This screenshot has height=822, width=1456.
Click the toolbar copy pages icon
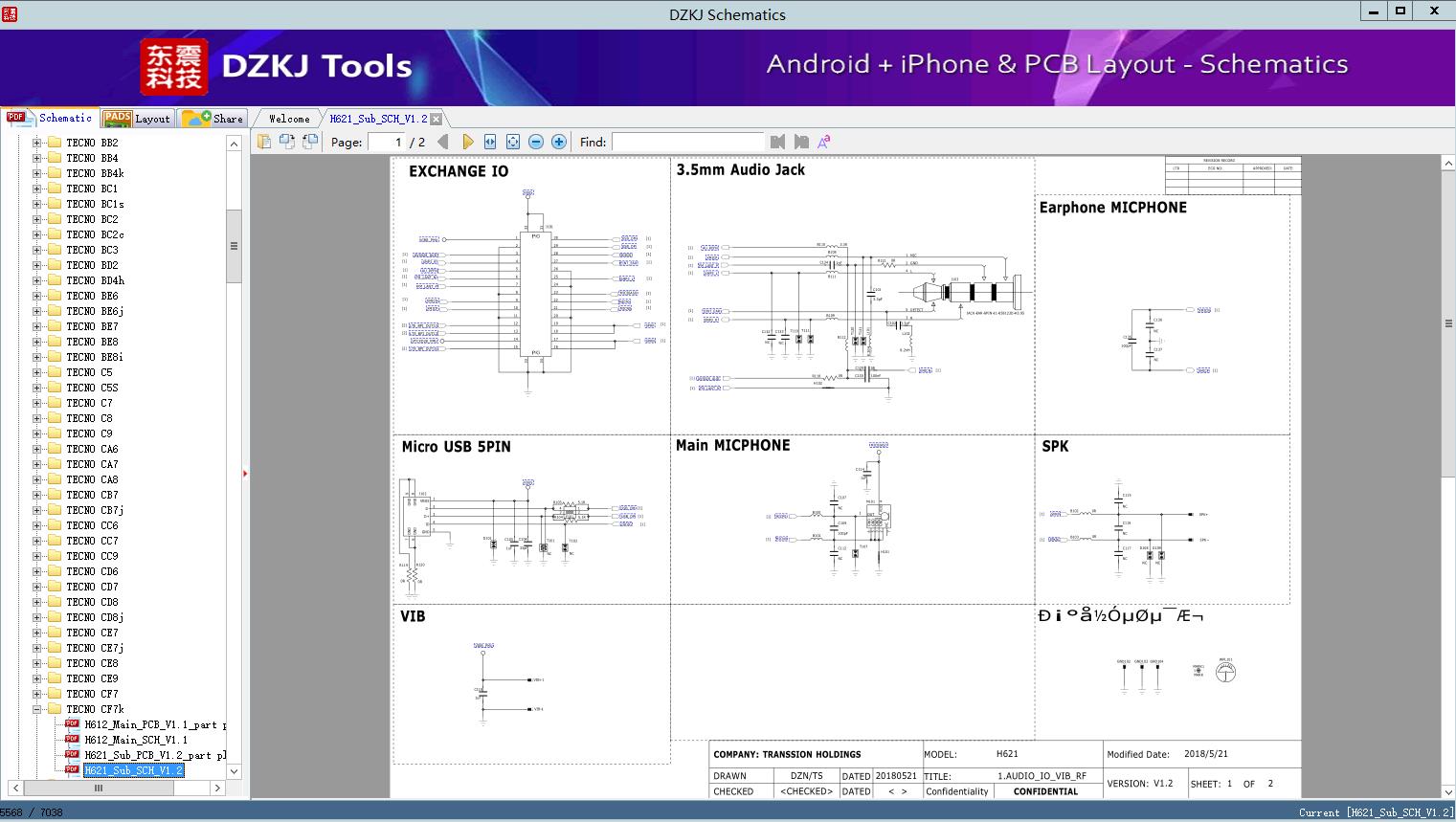(x=264, y=142)
